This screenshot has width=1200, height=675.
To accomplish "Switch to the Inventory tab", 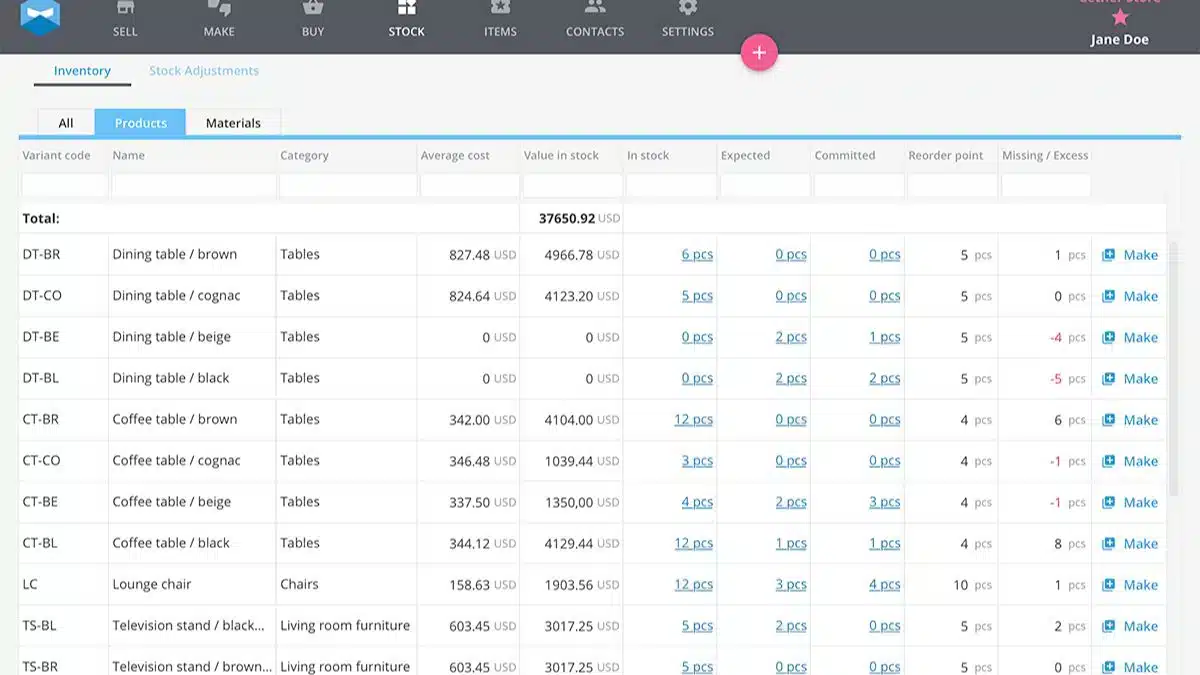I will pyautogui.click(x=82, y=71).
